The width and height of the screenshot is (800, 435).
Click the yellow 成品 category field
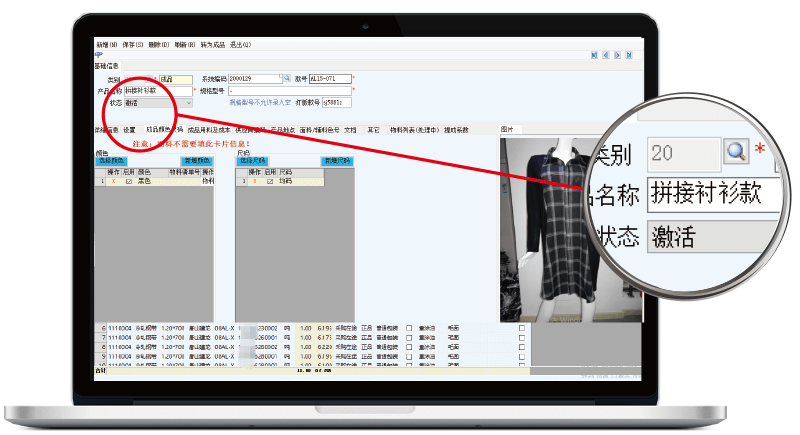[176, 80]
